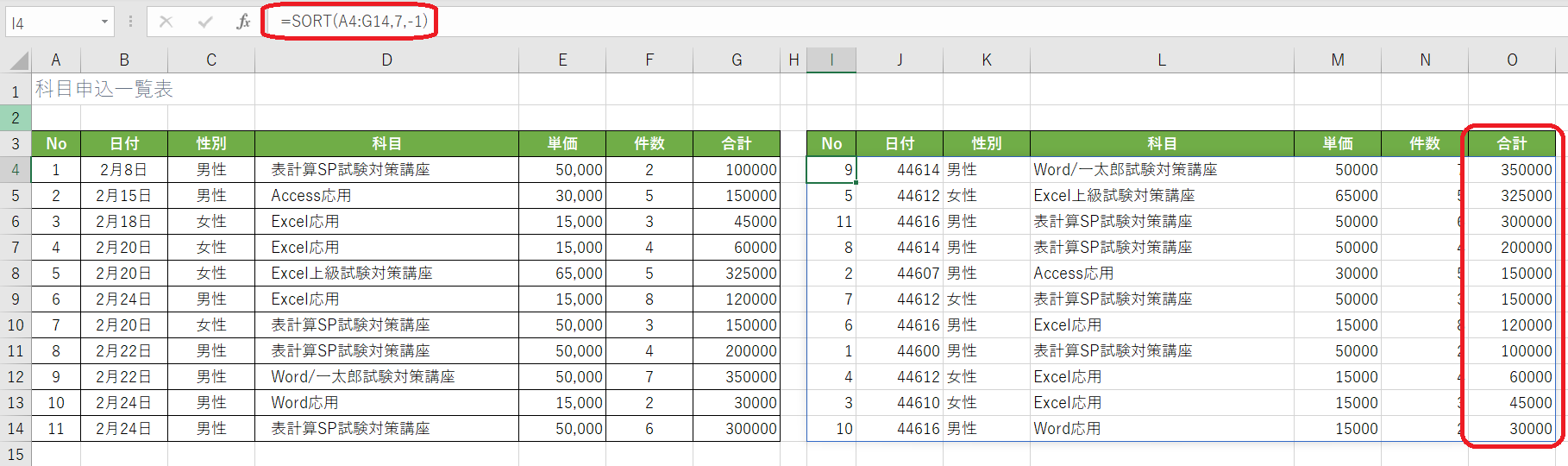The height and width of the screenshot is (466, 1568).
Task: Select cell I4 containing 9
Action: pos(831,170)
